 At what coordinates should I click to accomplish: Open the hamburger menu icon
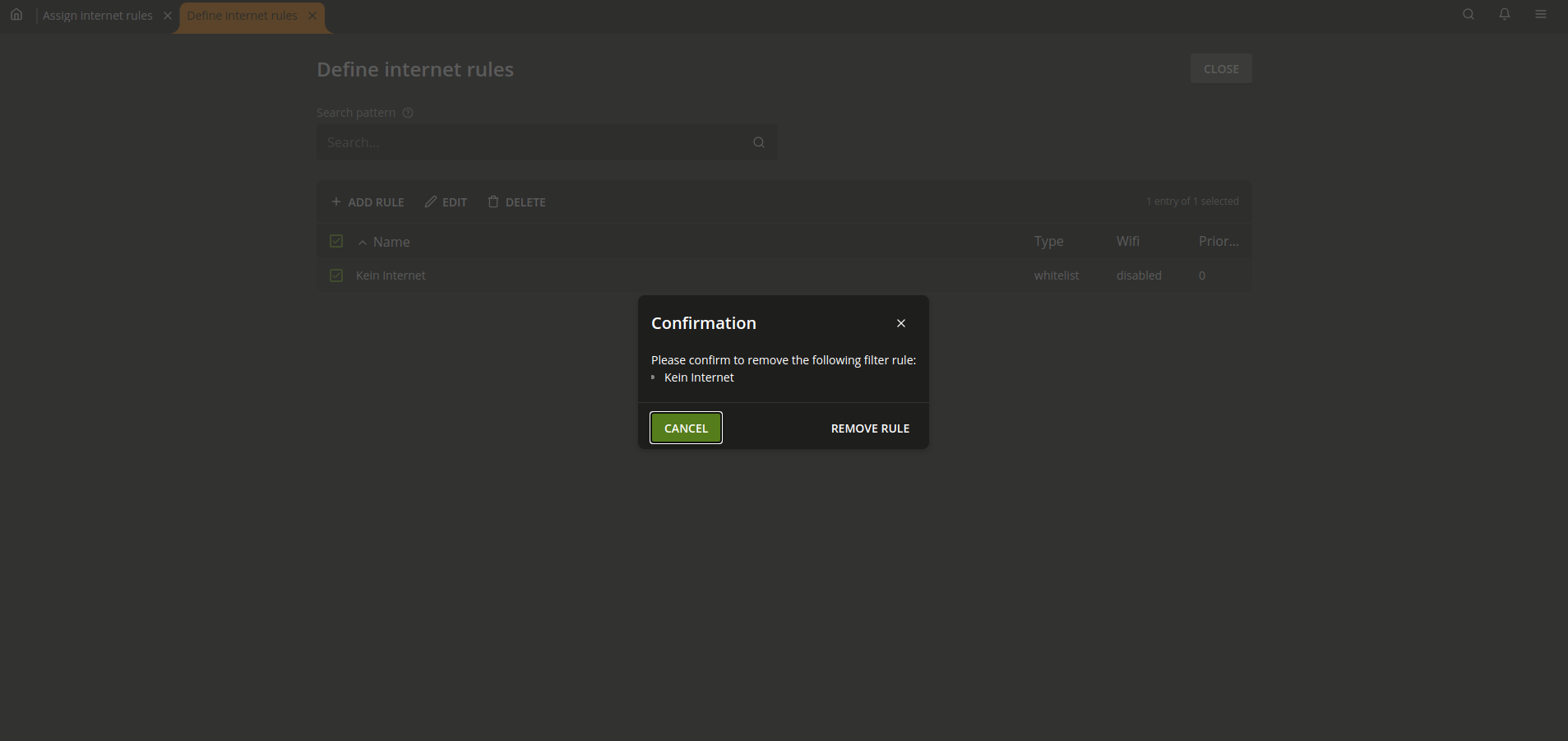tap(1541, 15)
